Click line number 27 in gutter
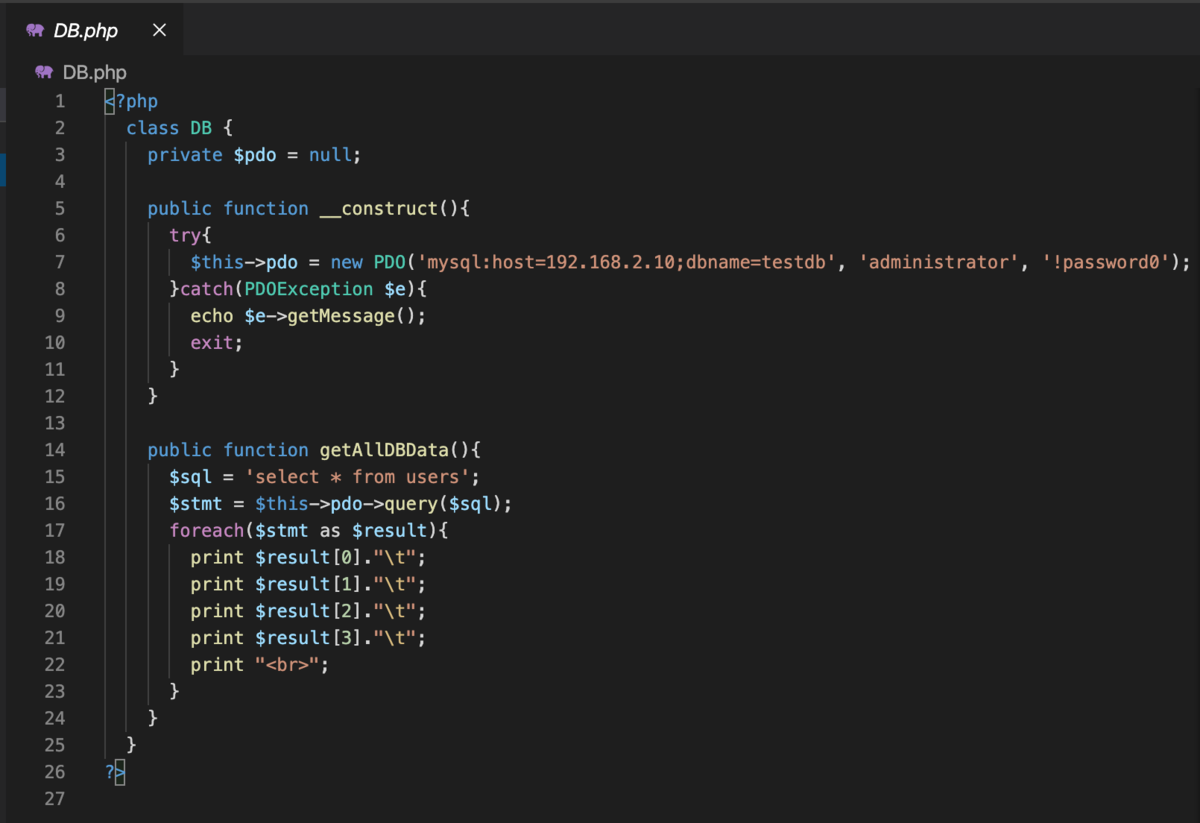The width and height of the screenshot is (1200, 823). click(55, 799)
